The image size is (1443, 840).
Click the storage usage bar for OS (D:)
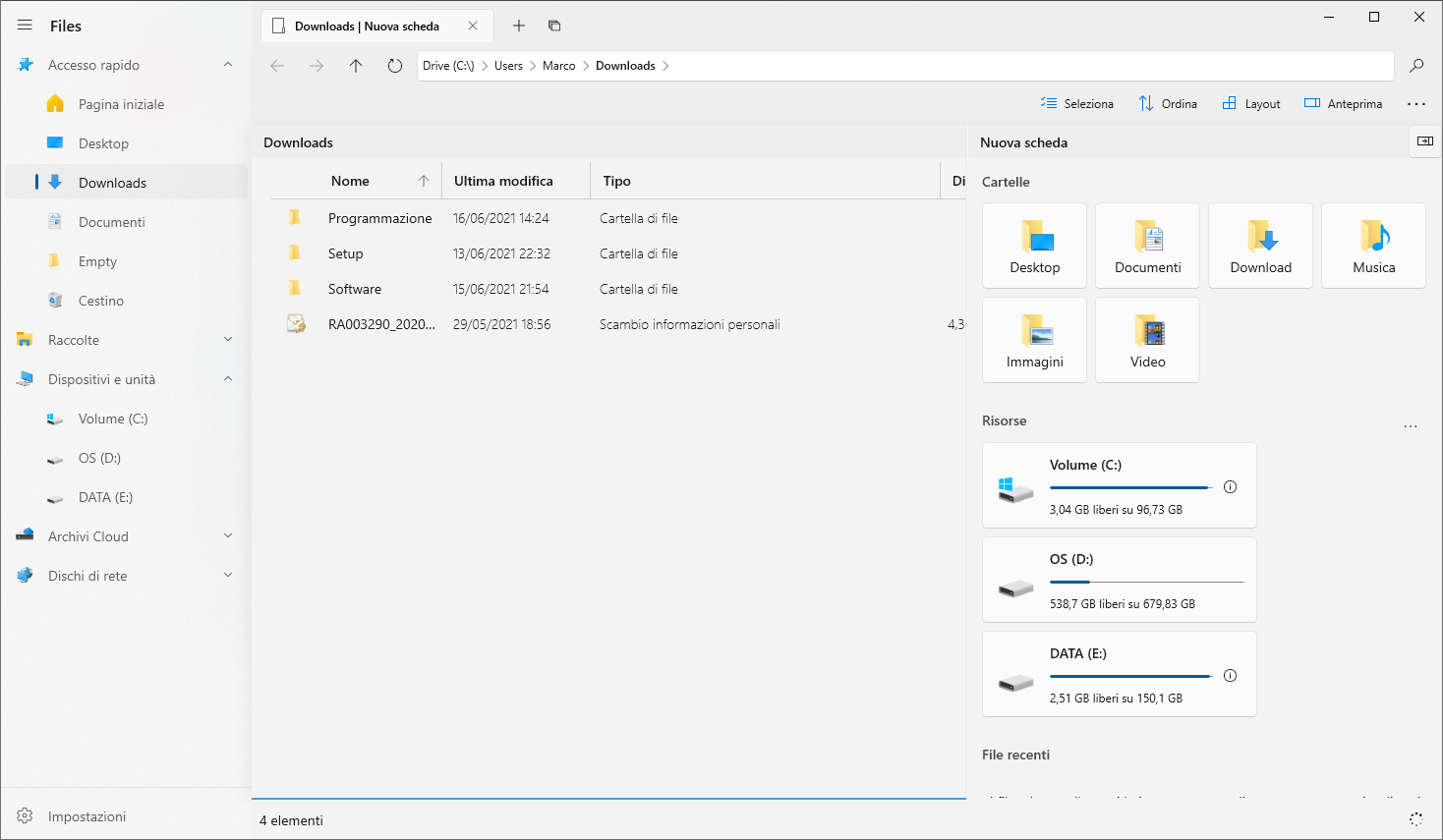pyautogui.click(x=1147, y=581)
